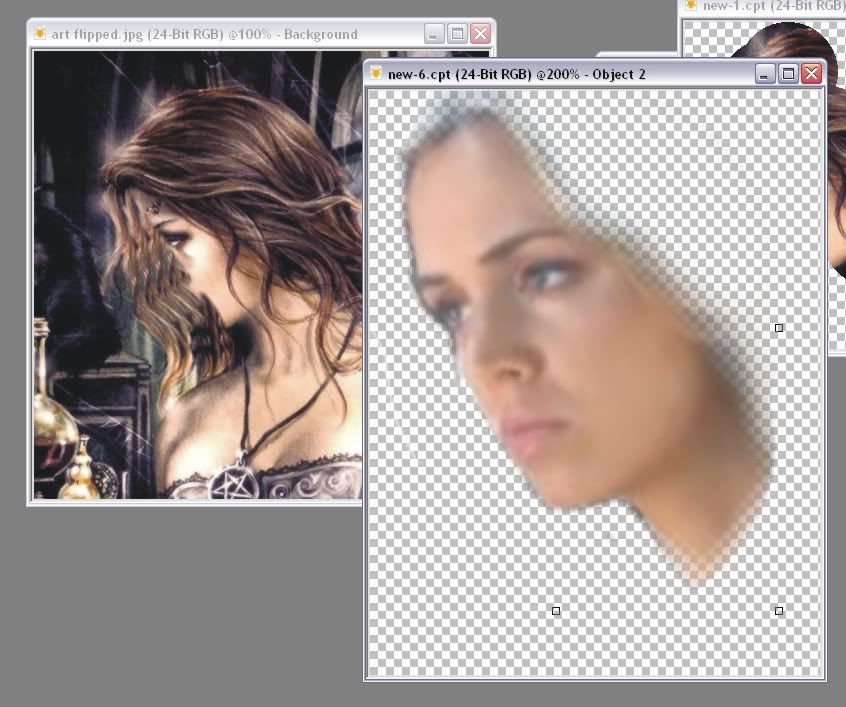Click the bottom-right corner handle of Object 2
This screenshot has width=846, height=707.
(779, 611)
